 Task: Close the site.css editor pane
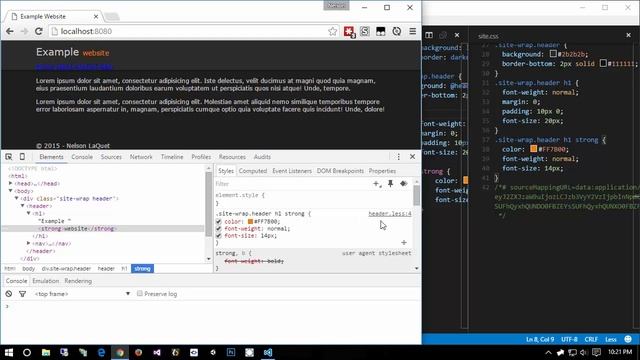[629, 36]
